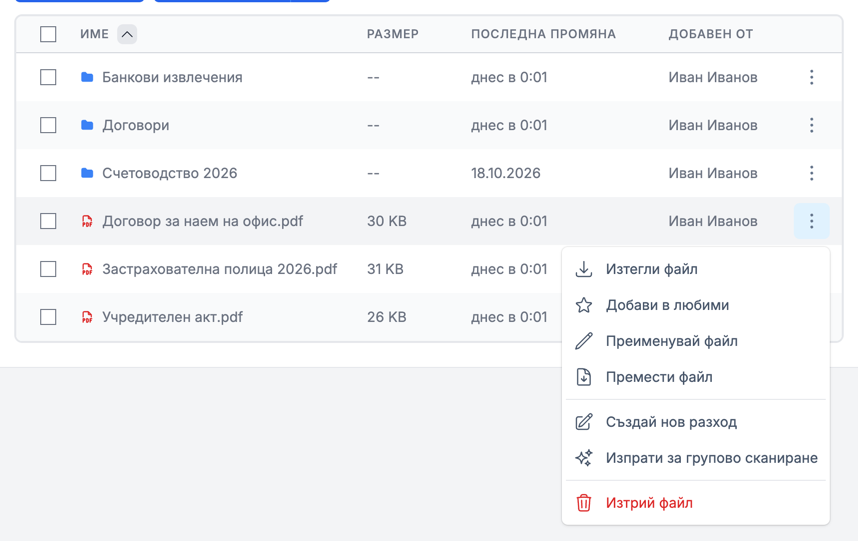Check the box for Счетоводство 2026

click(x=48, y=173)
